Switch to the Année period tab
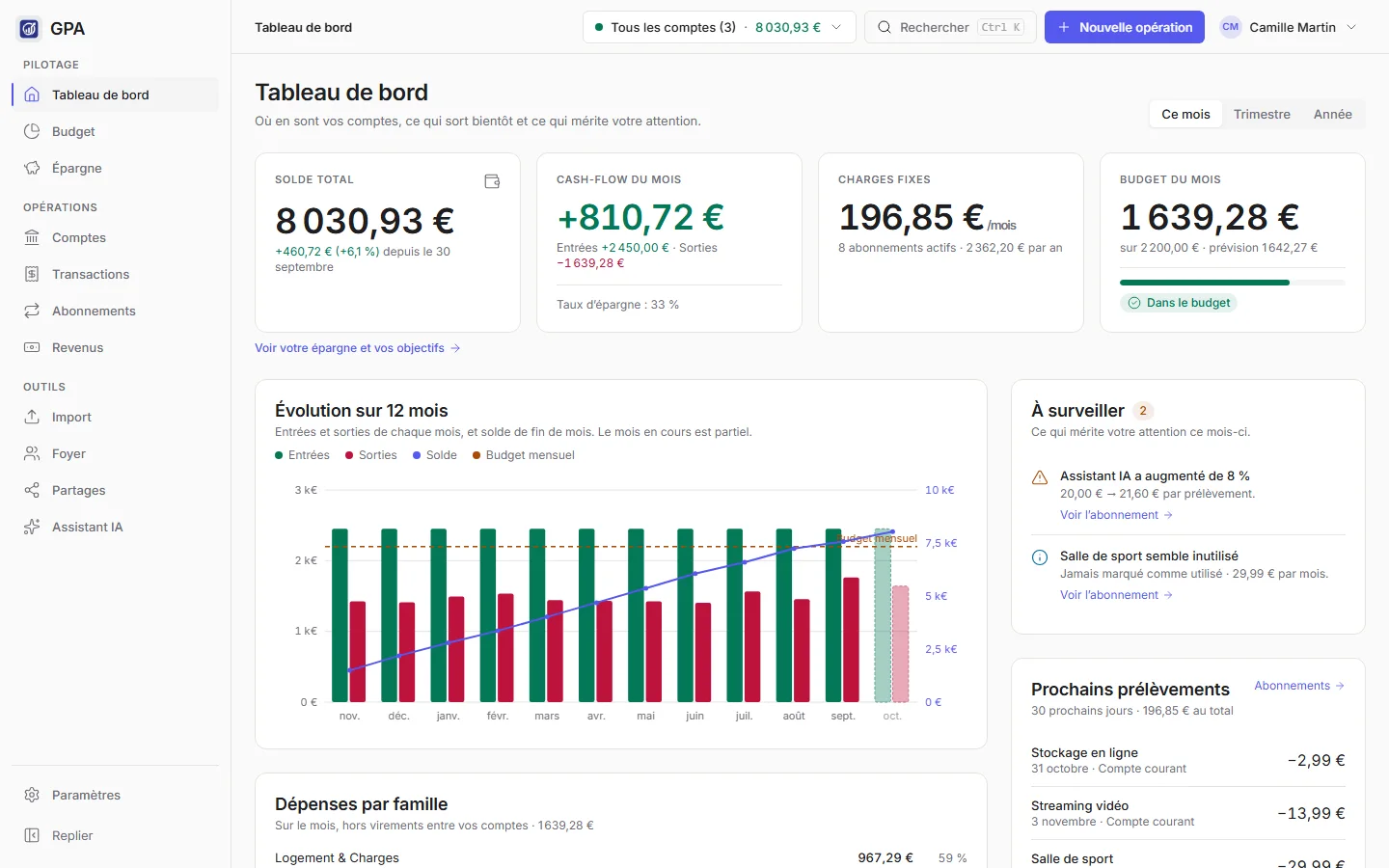Screen dimensions: 1389x868 (x=1332, y=114)
